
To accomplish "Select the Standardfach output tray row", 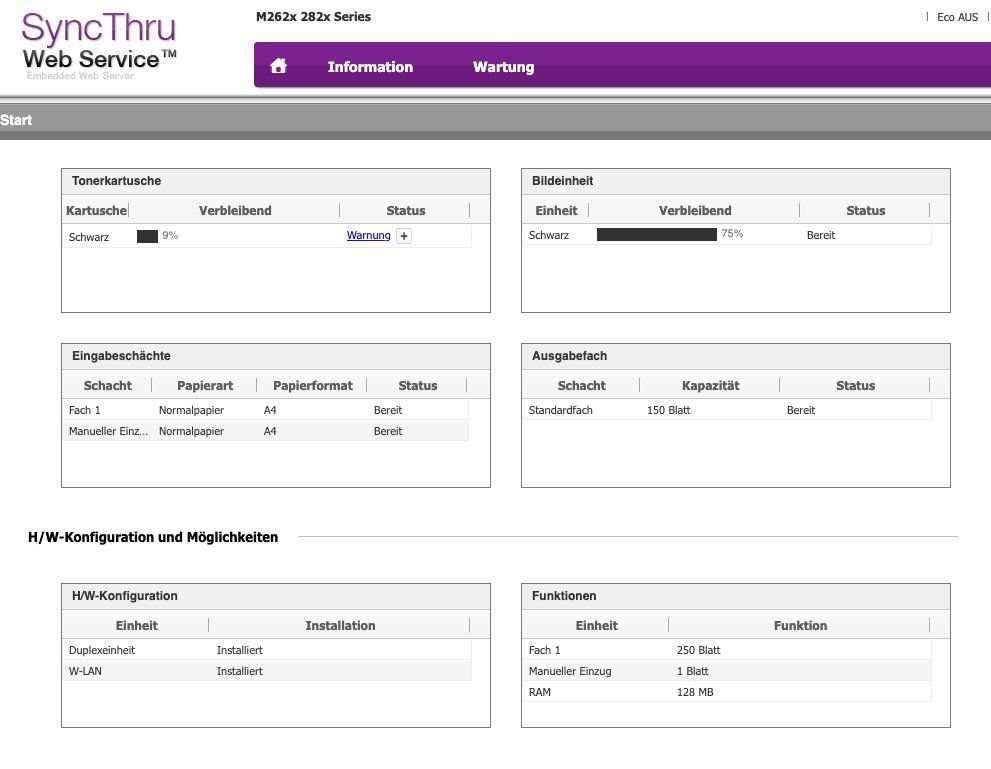I will [727, 410].
